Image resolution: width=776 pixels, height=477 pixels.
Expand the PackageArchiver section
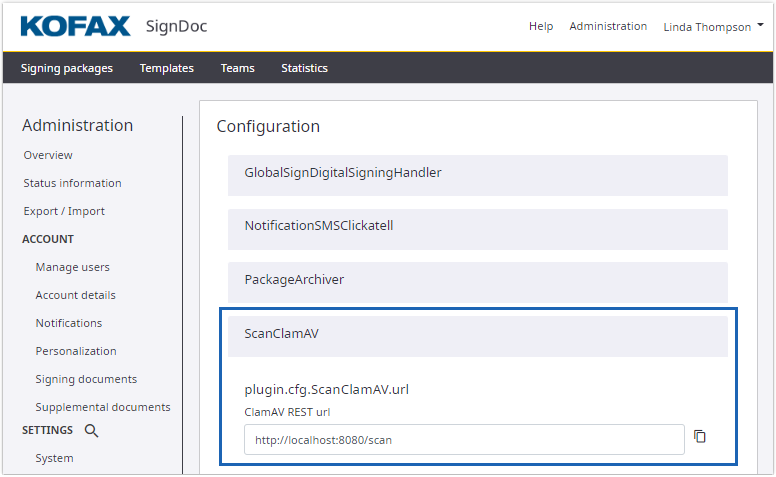(x=477, y=280)
